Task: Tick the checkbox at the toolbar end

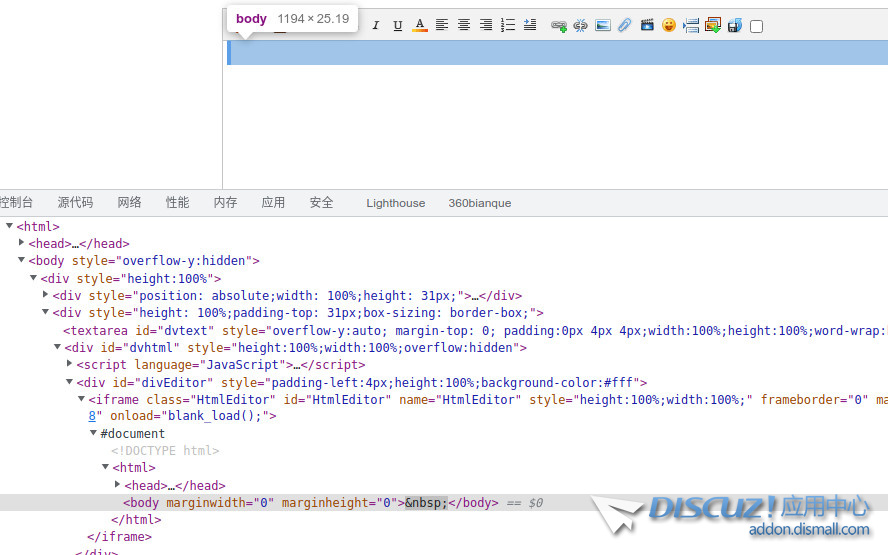Action: point(756,27)
